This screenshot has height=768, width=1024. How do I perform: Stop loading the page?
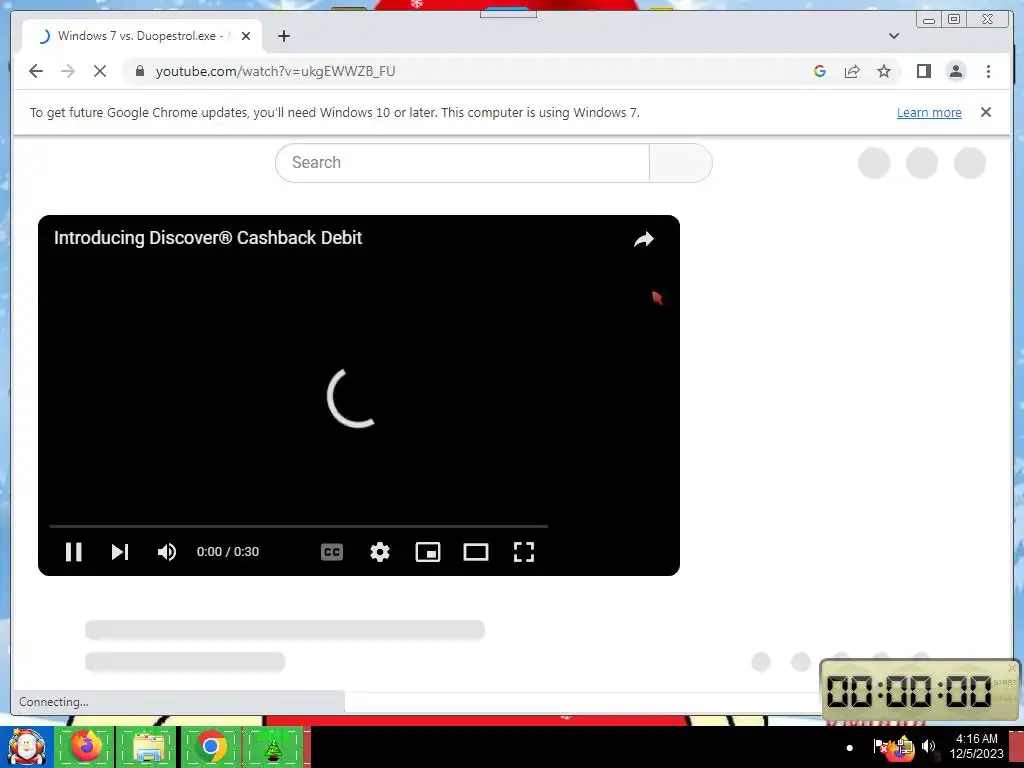tap(100, 71)
